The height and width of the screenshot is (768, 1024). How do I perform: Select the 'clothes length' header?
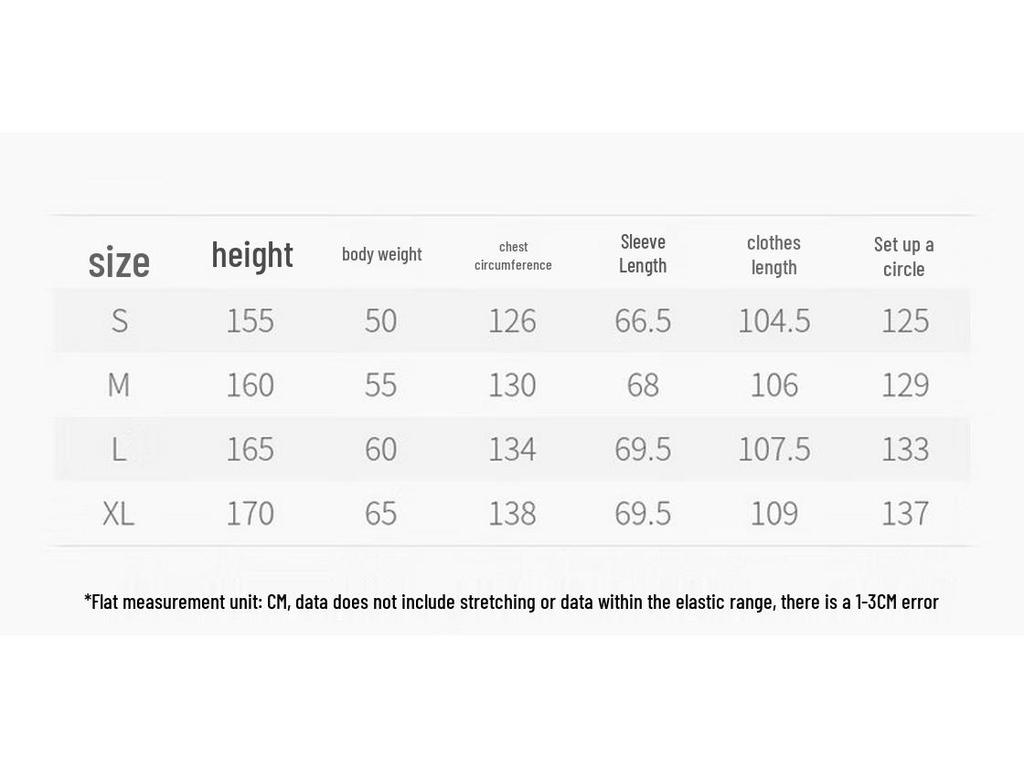point(774,255)
